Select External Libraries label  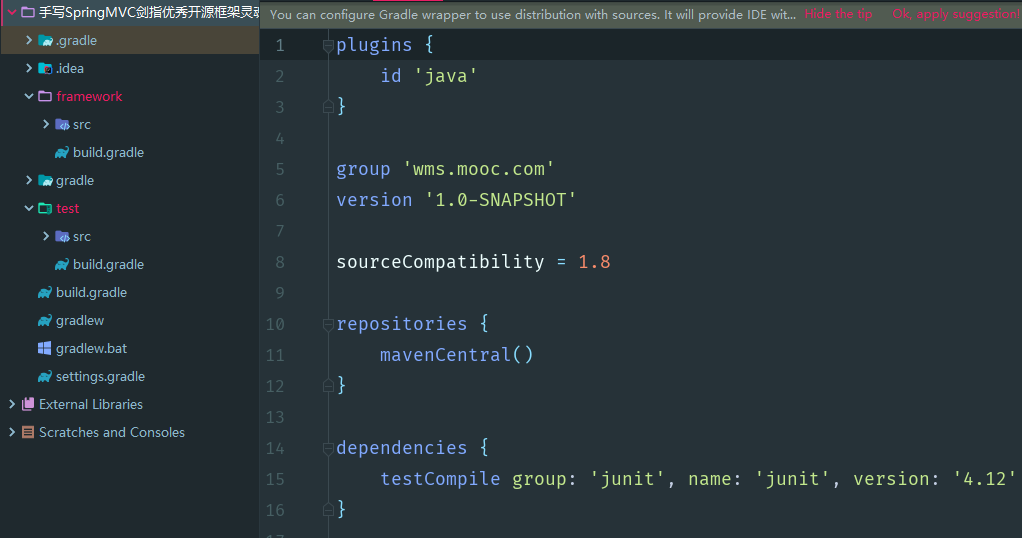click(x=91, y=404)
